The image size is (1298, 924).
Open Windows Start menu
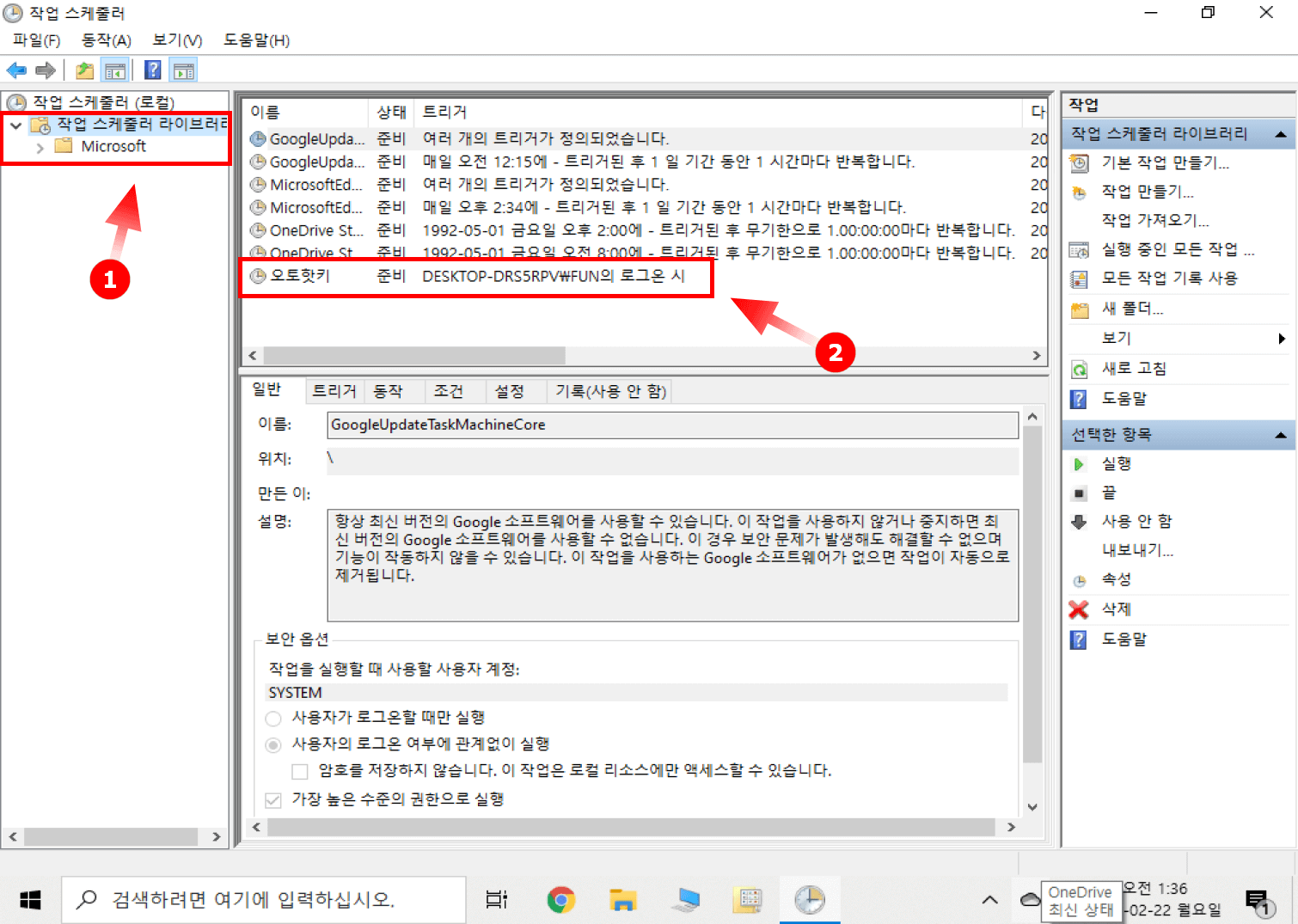tap(30, 900)
